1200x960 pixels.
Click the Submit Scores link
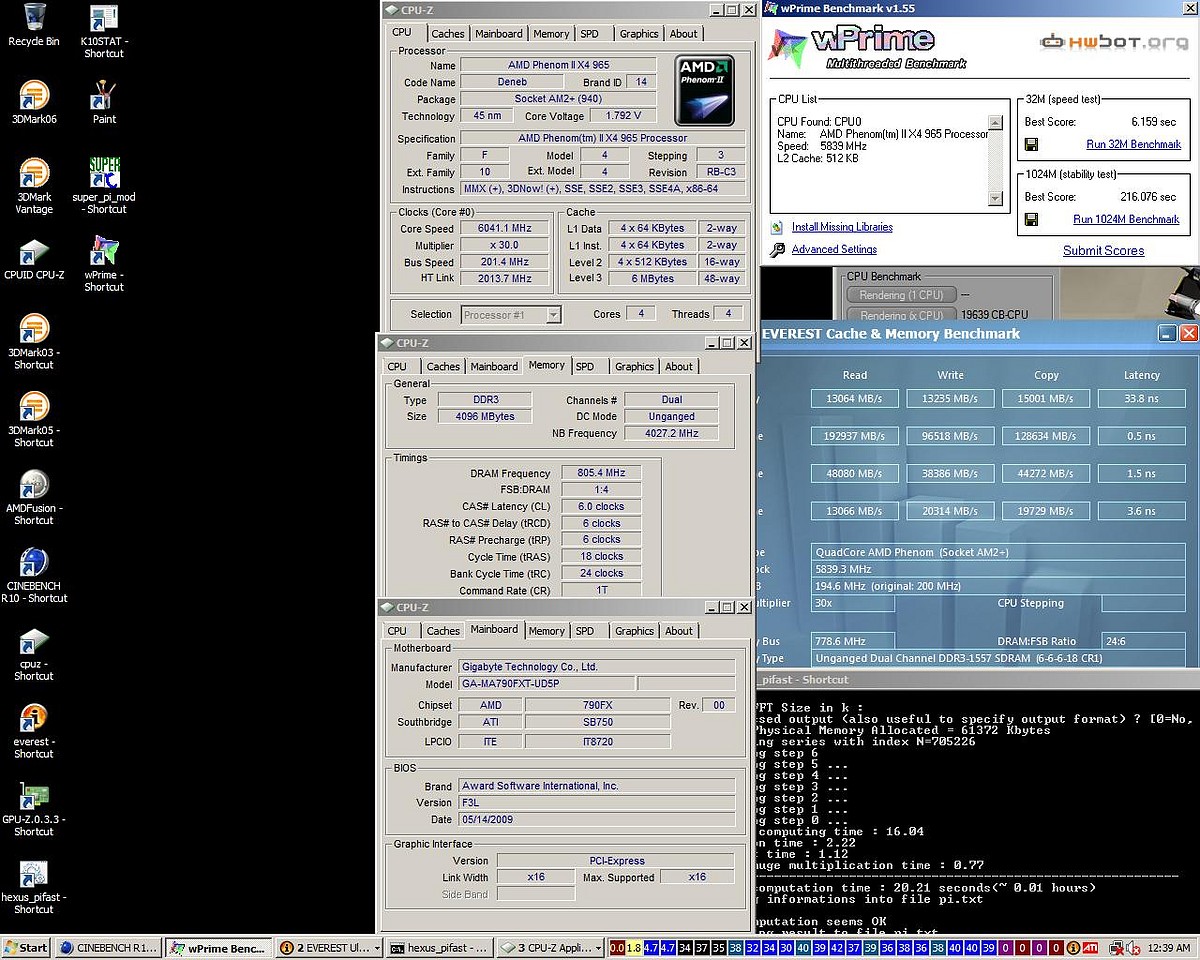tap(1103, 251)
